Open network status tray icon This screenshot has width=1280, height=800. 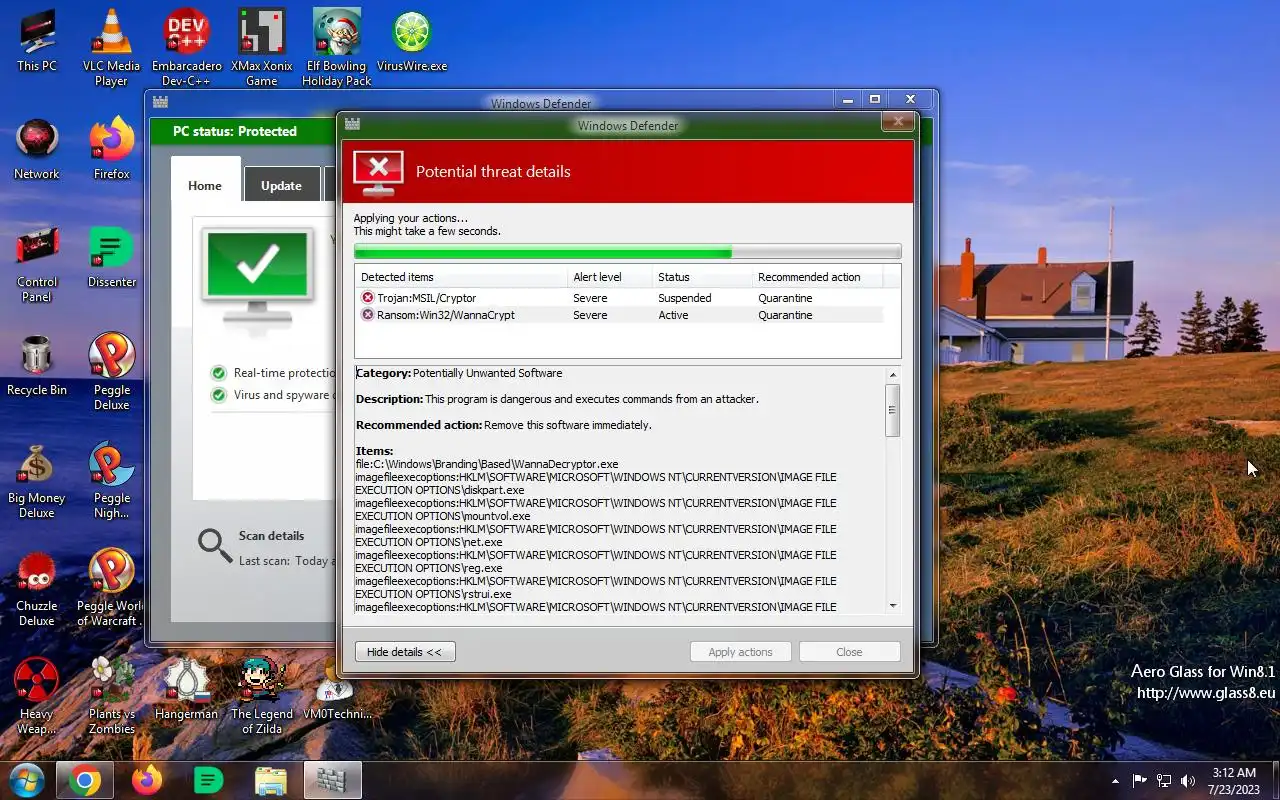[1164, 781]
